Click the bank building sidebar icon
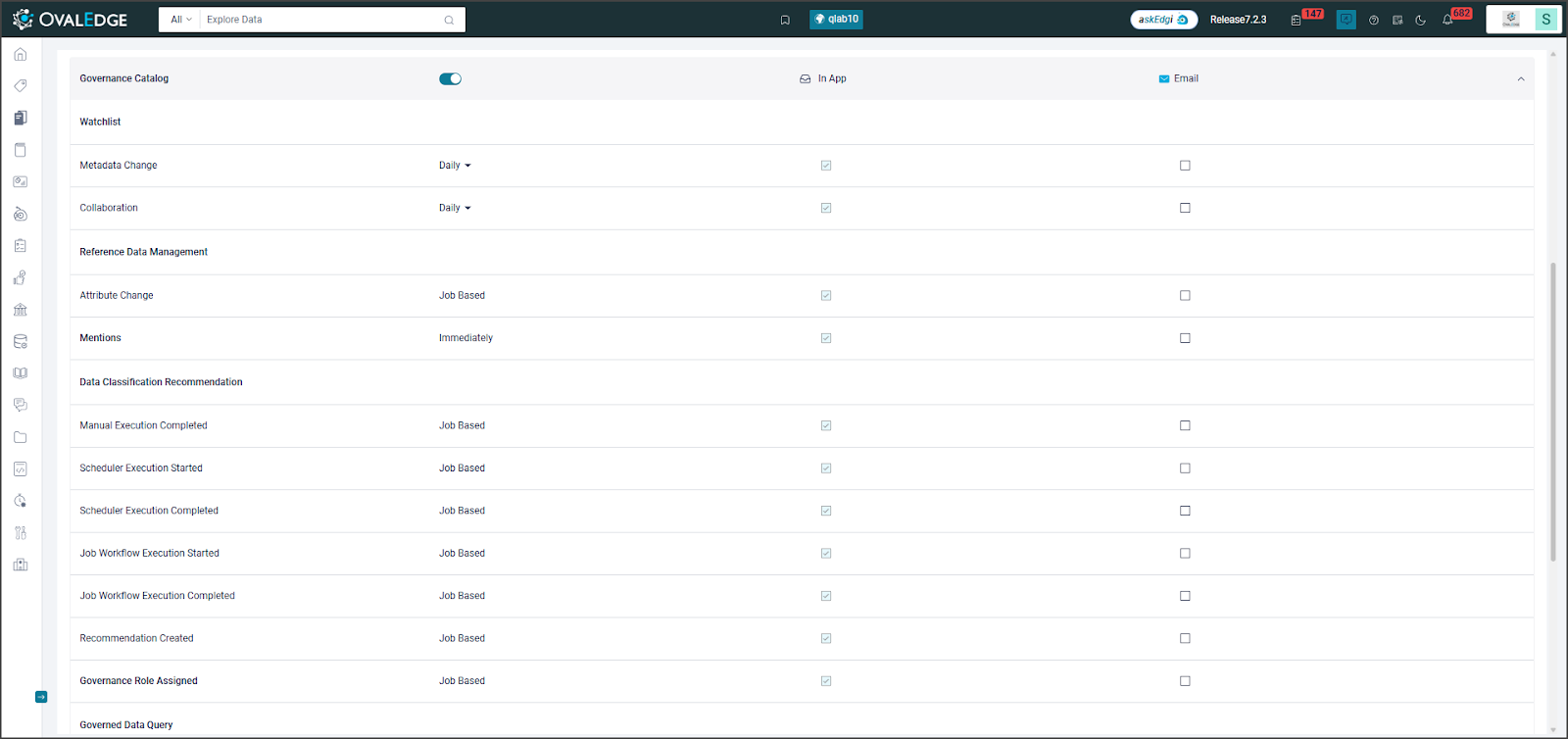Screen dimensions: 1568x739 pos(21,310)
